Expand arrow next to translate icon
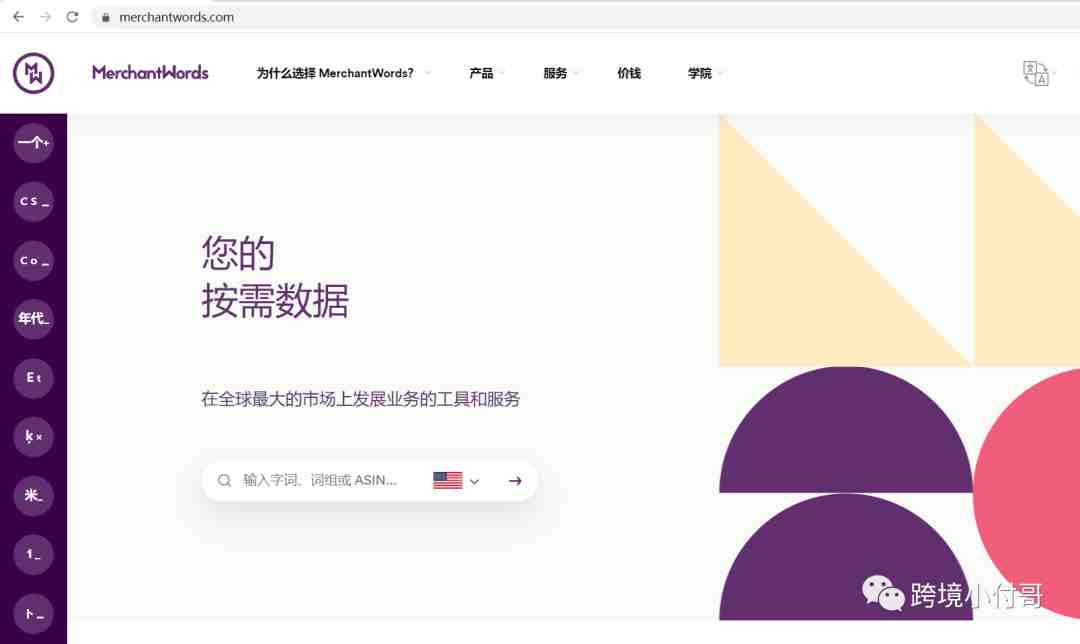1080x644 pixels. (1054, 73)
